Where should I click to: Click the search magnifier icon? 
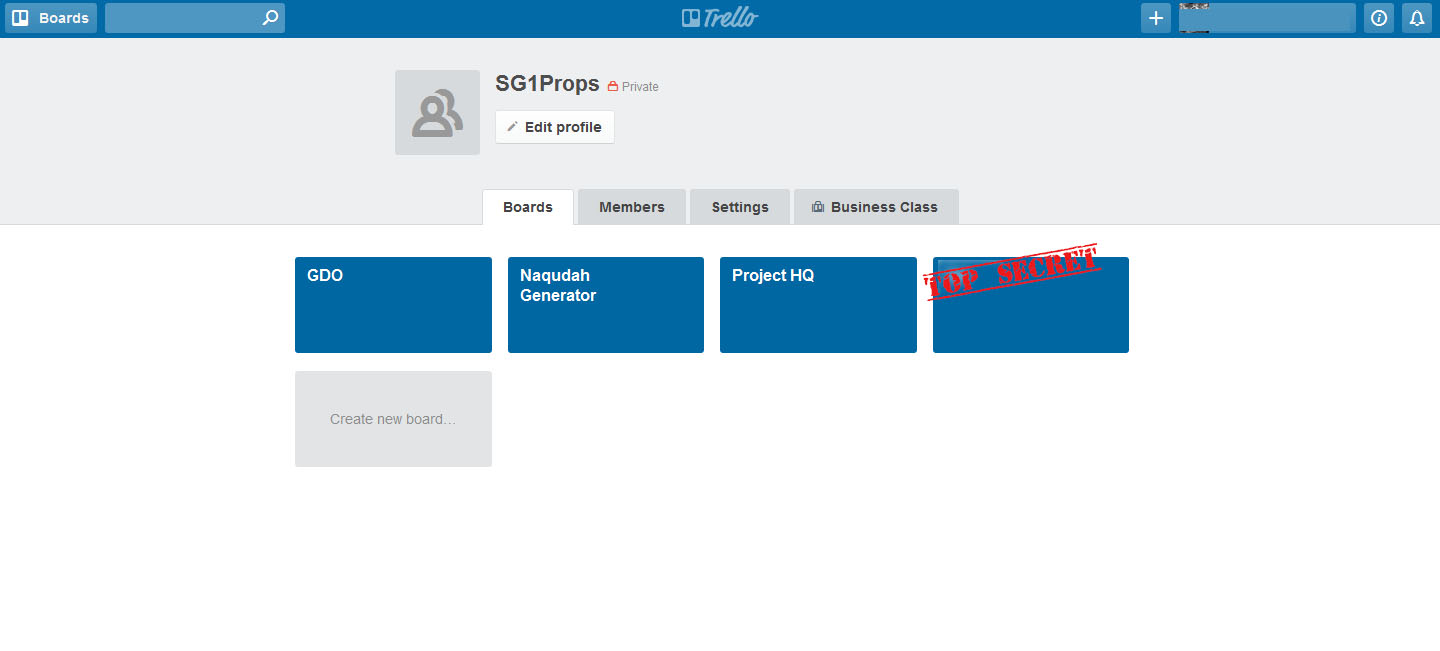269,17
